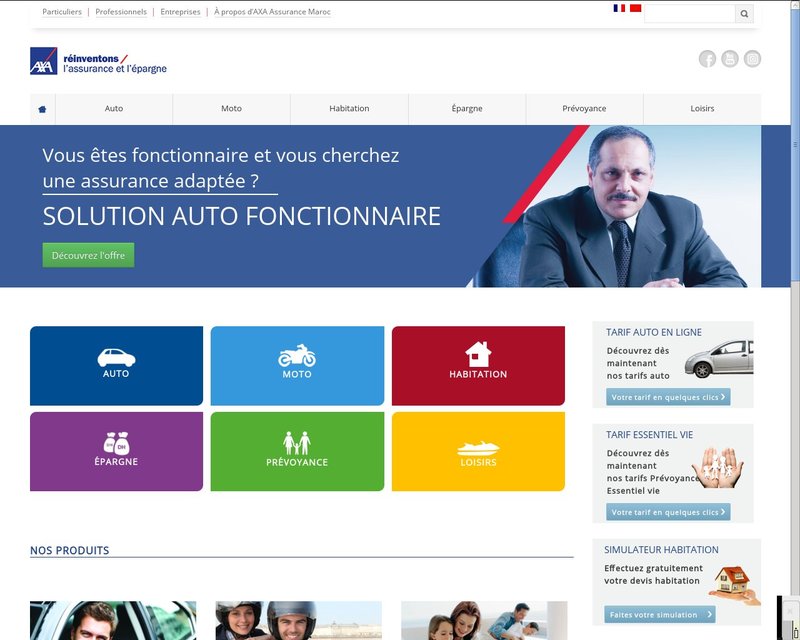The height and width of the screenshot is (640, 800).
Task: Click Votre tarif en quelques clics under Essentiel Vie
Action: pos(668,512)
